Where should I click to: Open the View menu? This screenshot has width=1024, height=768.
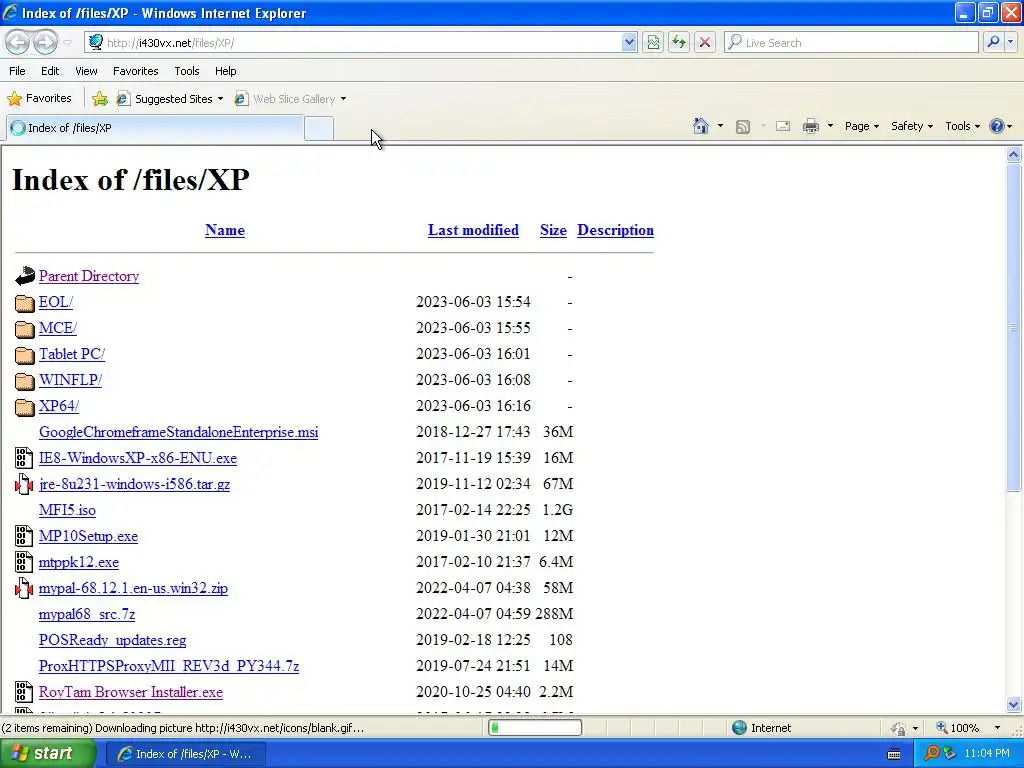[x=86, y=71]
